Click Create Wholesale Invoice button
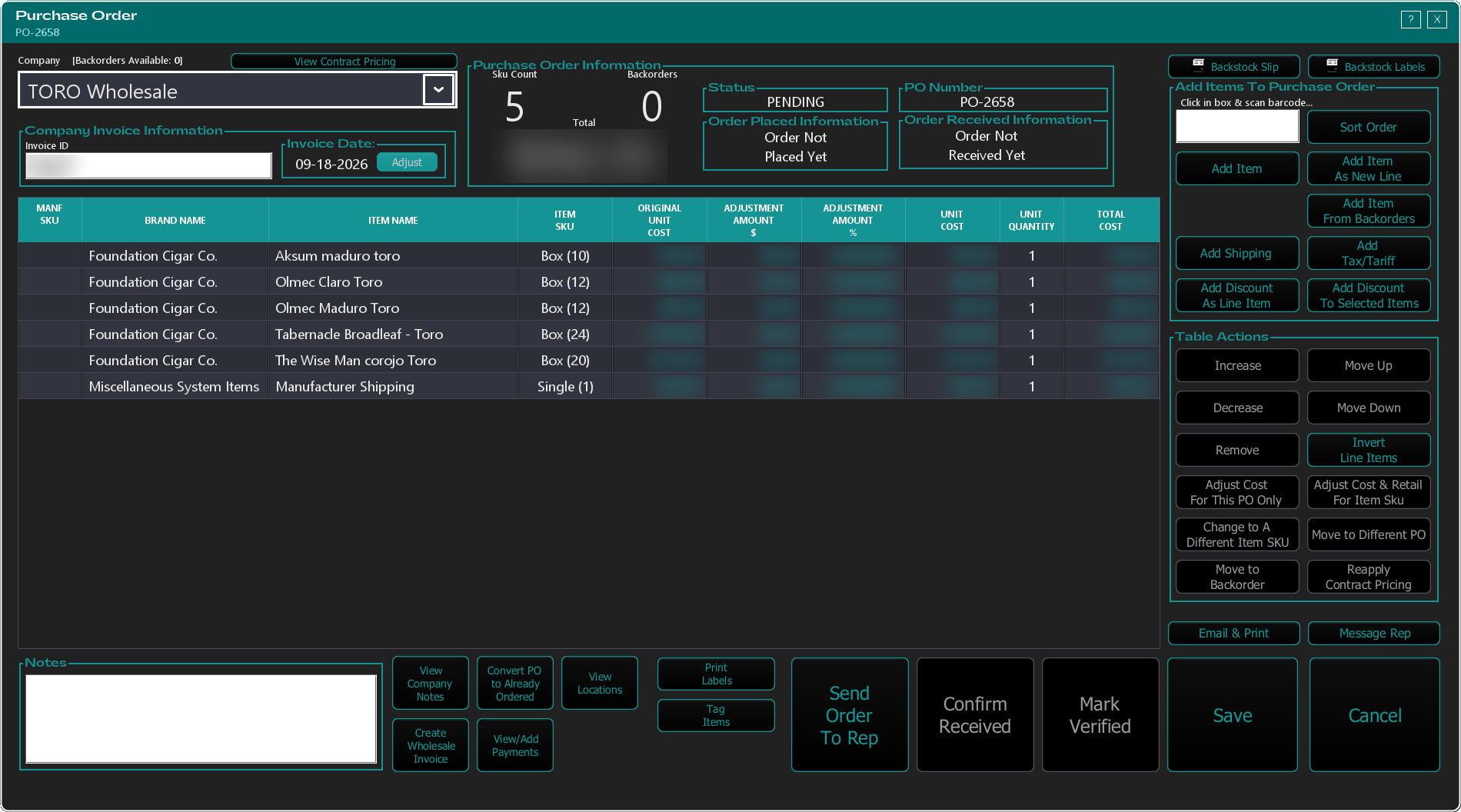The height and width of the screenshot is (812, 1461). coord(431,745)
